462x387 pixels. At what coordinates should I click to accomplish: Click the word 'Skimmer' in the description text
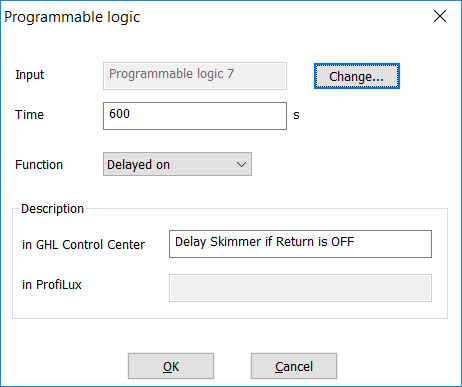(236, 241)
